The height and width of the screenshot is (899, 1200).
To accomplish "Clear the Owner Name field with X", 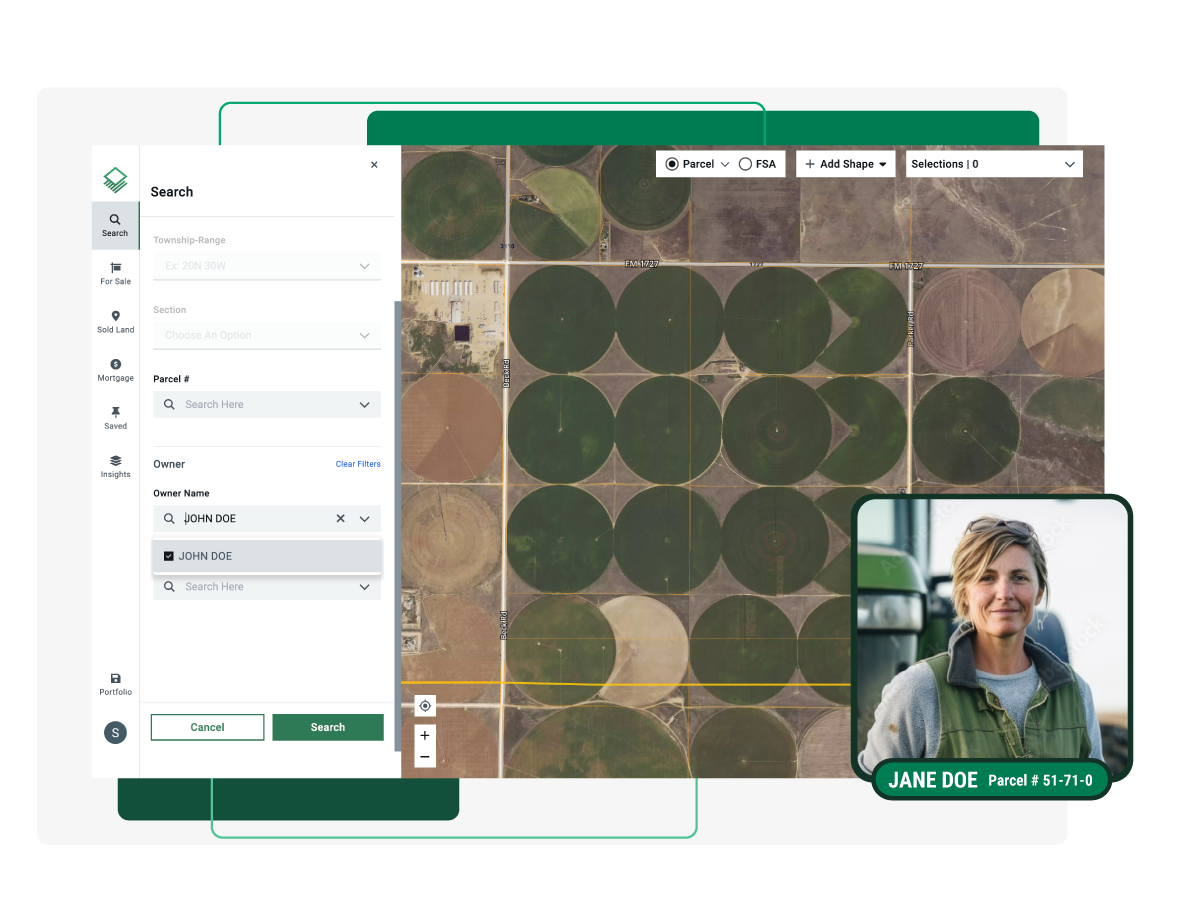I will click(340, 519).
